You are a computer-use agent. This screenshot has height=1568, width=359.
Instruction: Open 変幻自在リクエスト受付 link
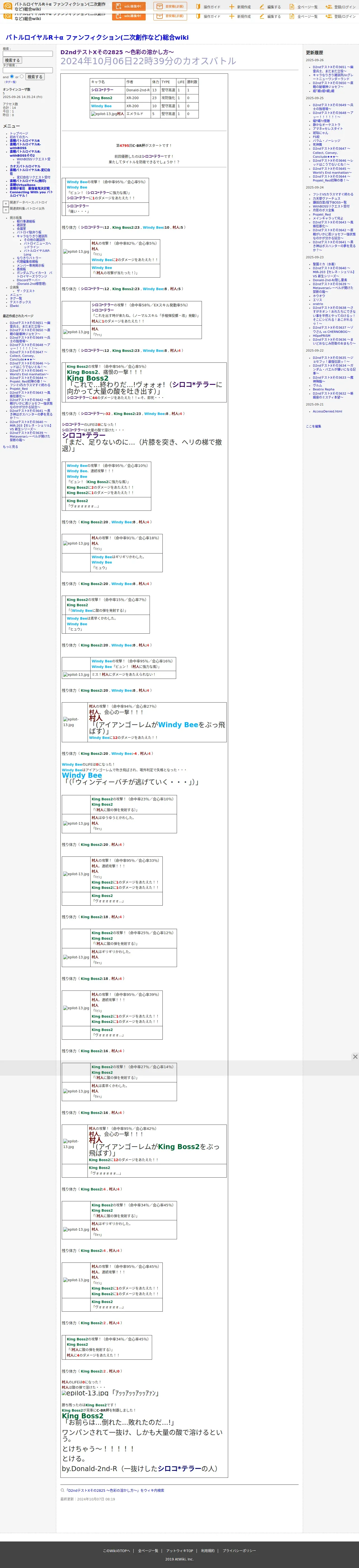[34, 177]
